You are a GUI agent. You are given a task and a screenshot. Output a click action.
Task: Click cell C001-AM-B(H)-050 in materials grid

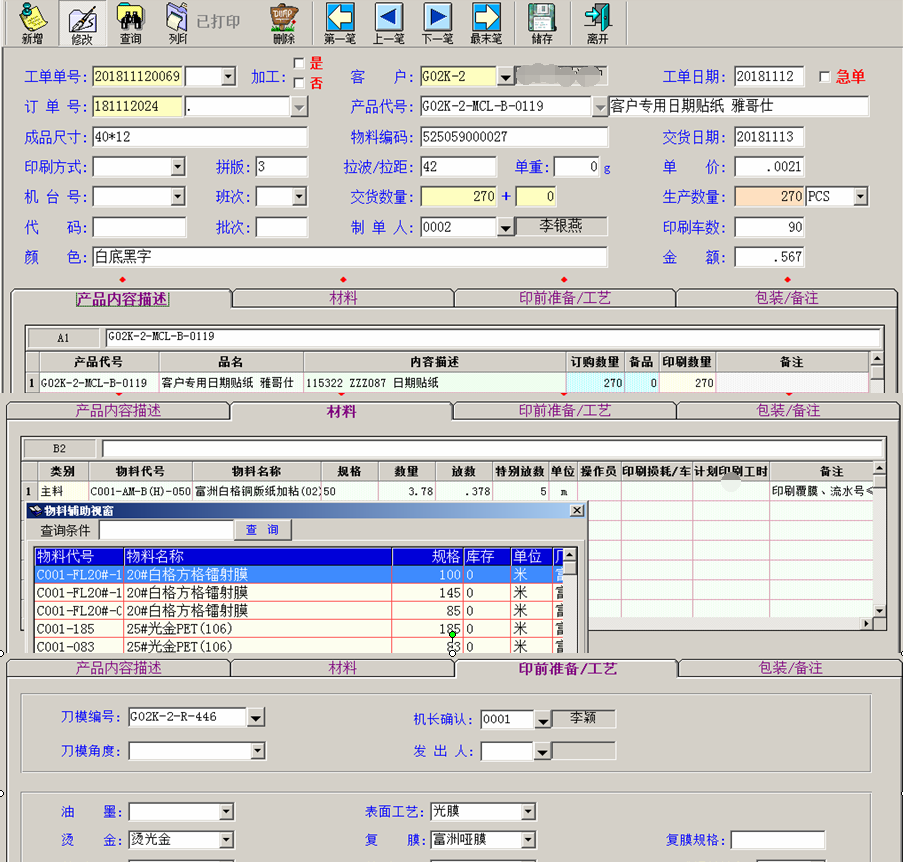(141, 491)
